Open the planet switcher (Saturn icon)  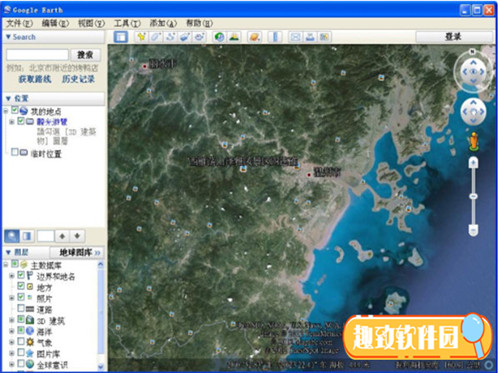click(255, 37)
